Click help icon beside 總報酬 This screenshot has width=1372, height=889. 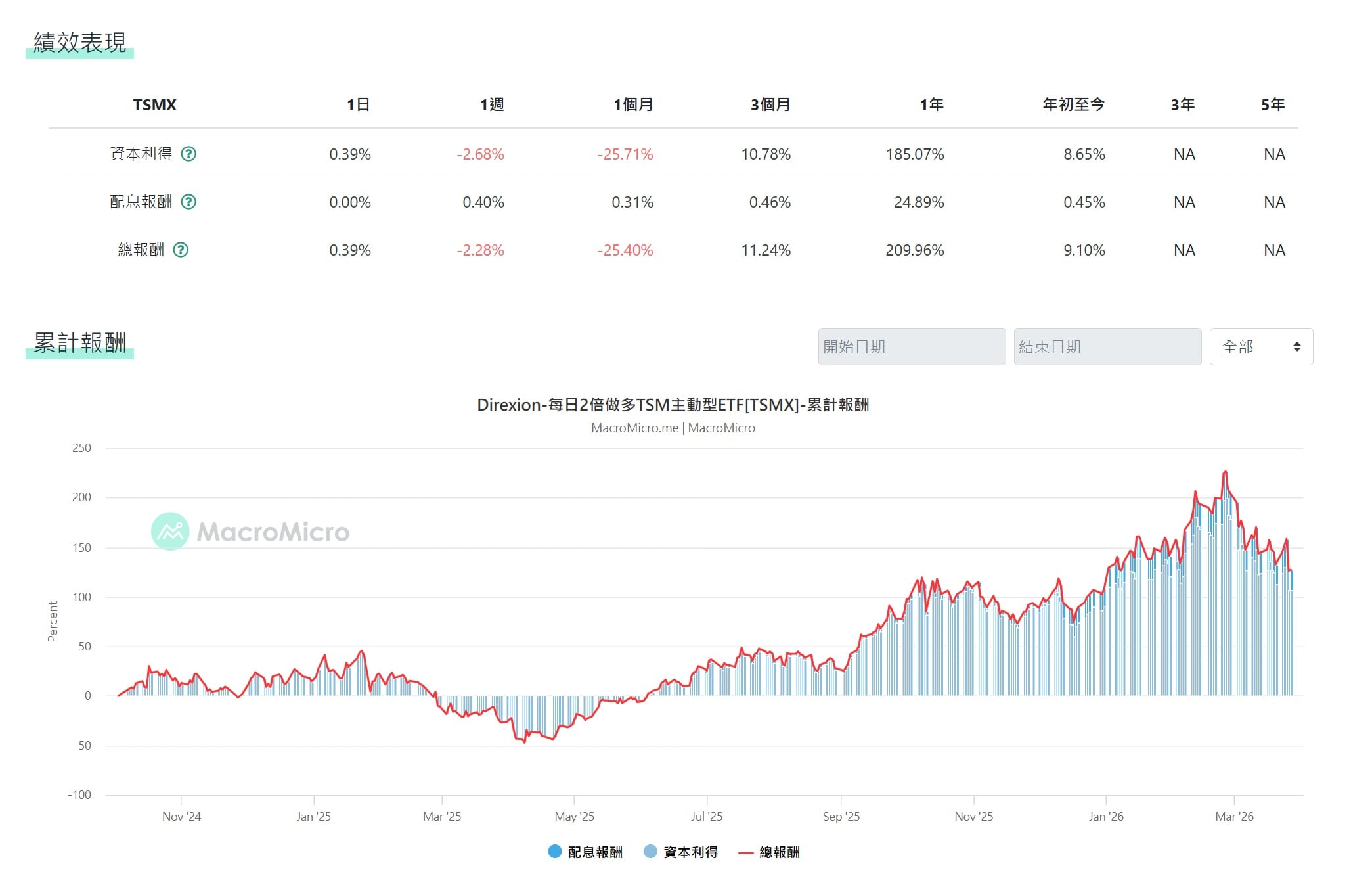coord(181,250)
